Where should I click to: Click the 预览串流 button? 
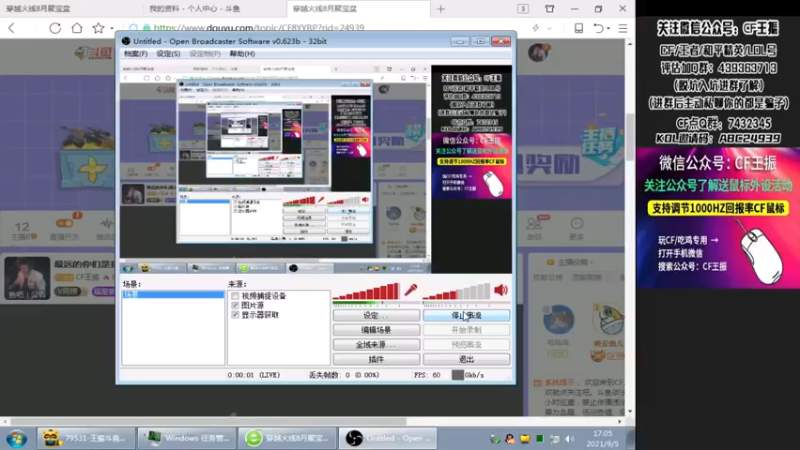[x=466, y=344]
